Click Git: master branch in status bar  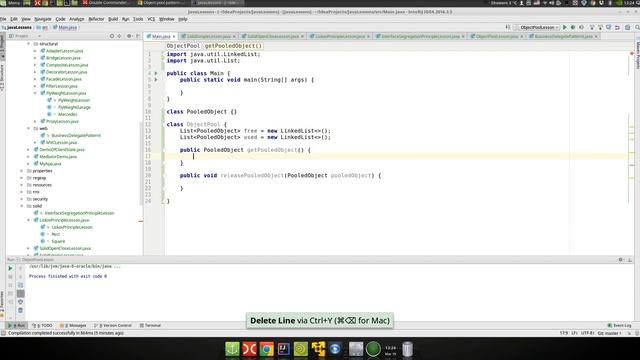[x=609, y=333]
